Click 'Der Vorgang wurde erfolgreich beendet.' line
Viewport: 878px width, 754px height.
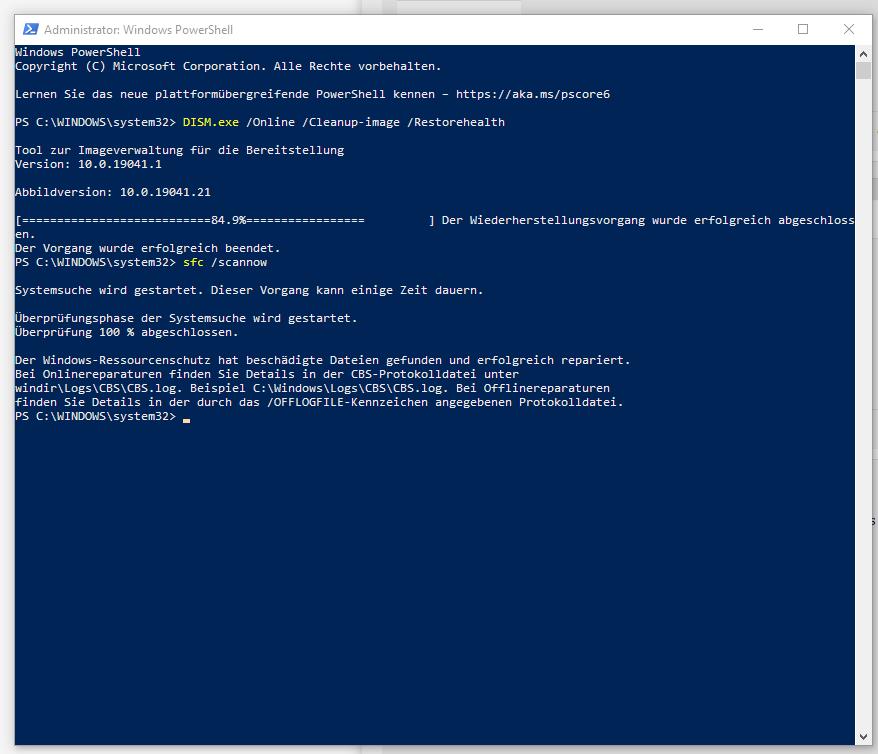(x=148, y=248)
